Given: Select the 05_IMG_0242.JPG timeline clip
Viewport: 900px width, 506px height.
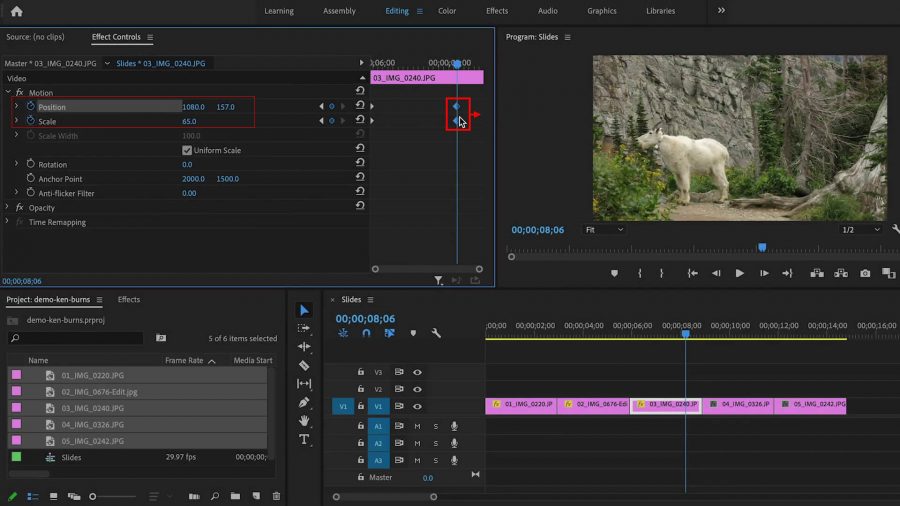Looking at the screenshot, I should click(x=810, y=406).
